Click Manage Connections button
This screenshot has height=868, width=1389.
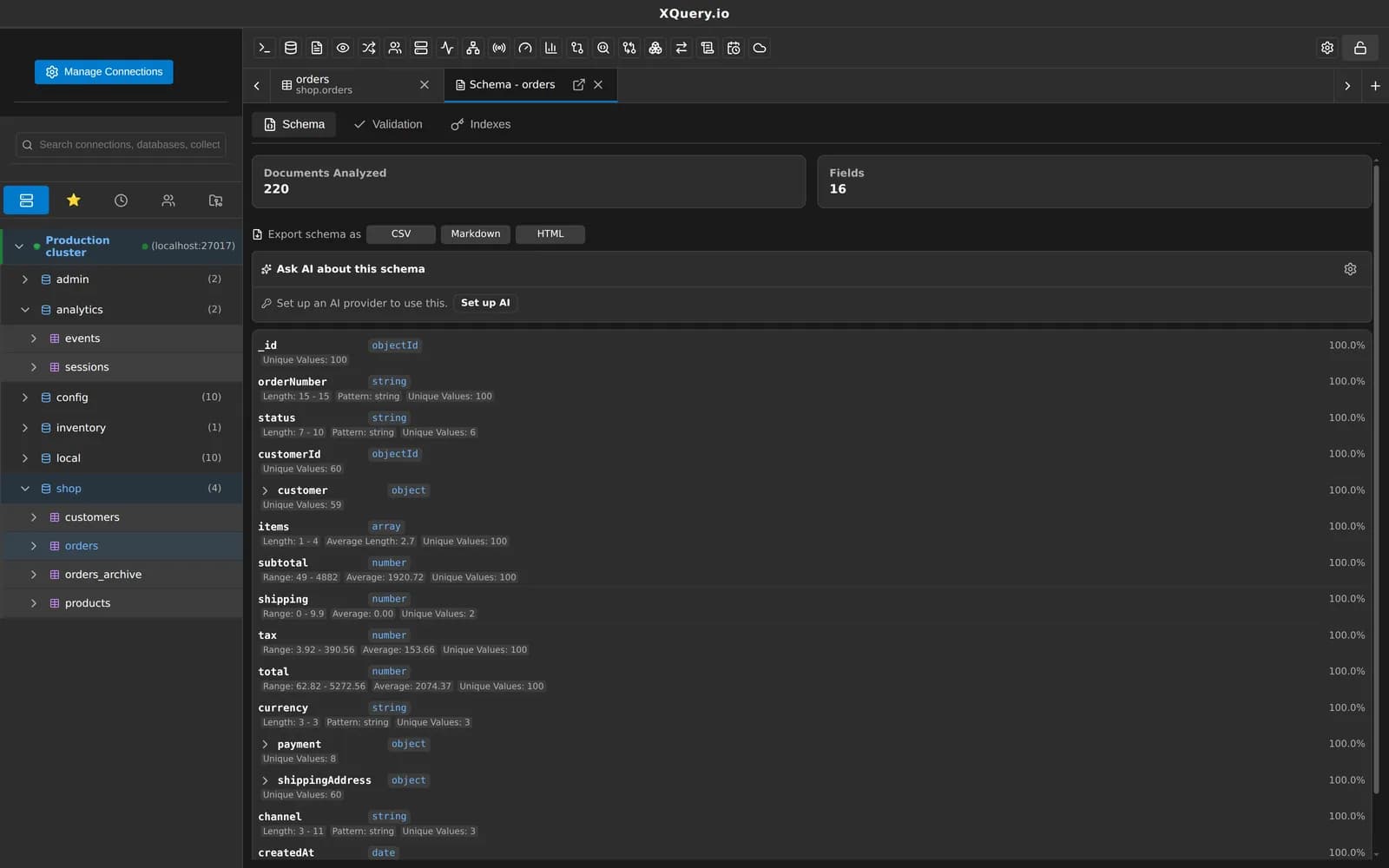104,72
